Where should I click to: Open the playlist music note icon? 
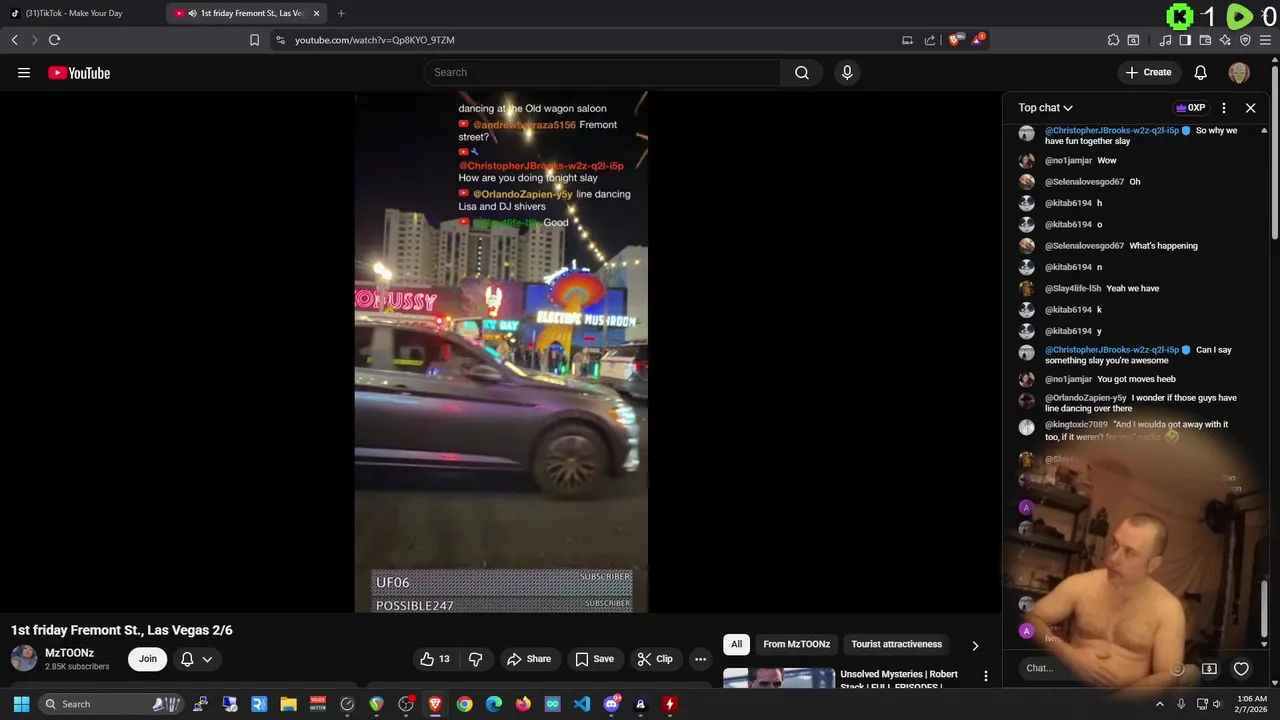(x=1165, y=40)
